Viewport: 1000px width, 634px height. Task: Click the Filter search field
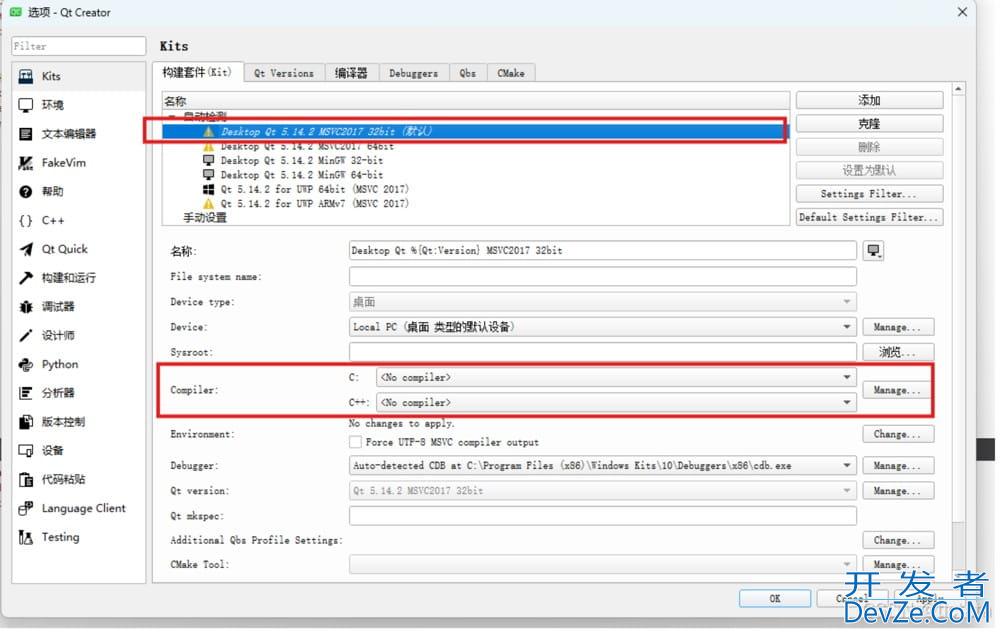pos(79,47)
